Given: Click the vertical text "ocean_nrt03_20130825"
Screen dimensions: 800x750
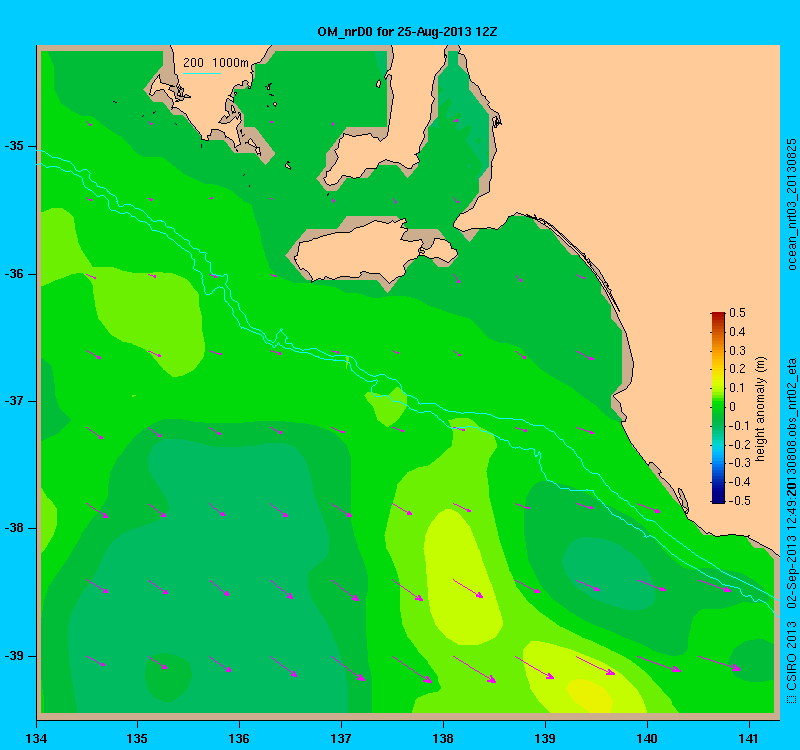Looking at the screenshot, I should click(791, 204).
